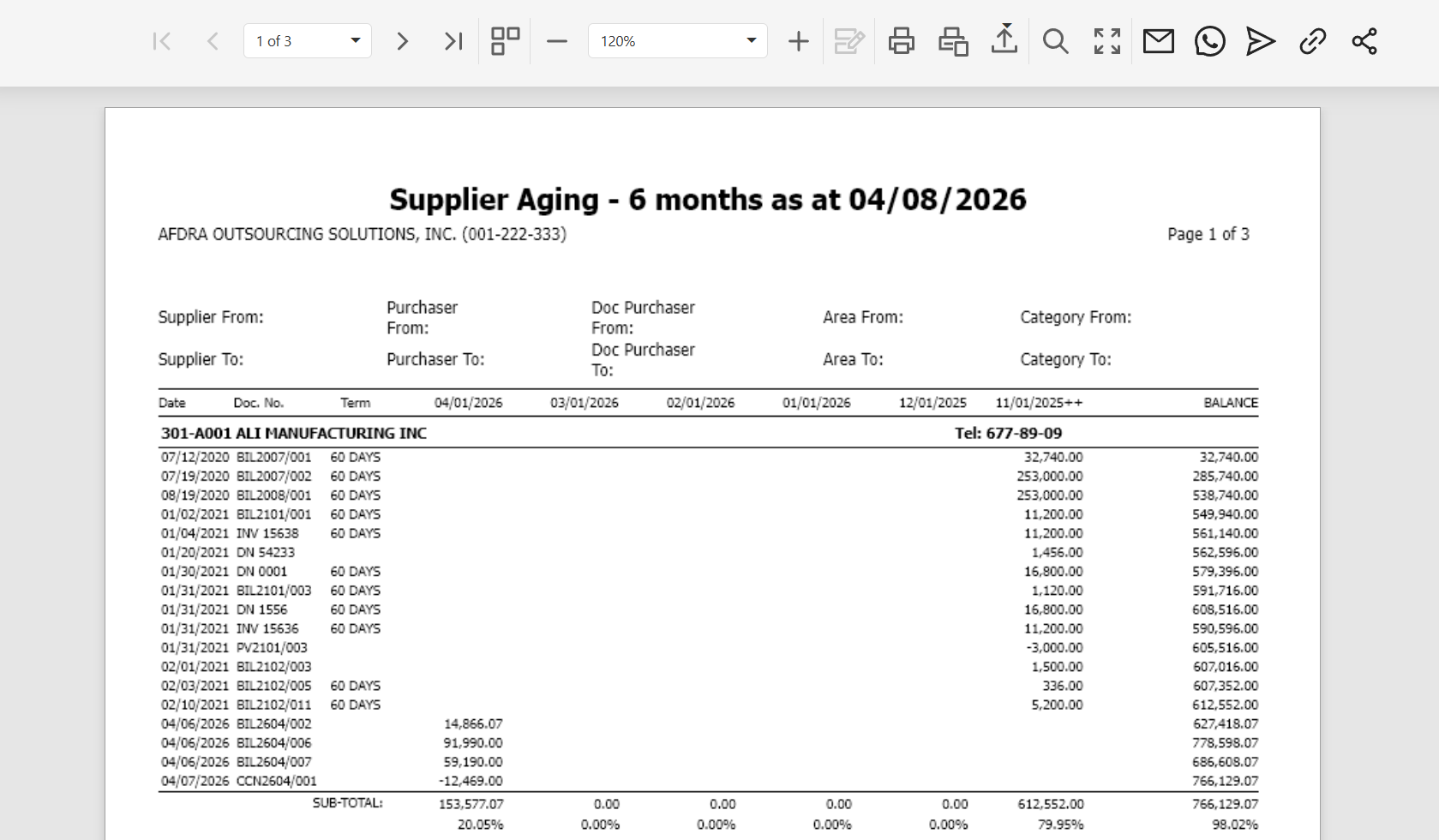1439x840 pixels.
Task: Click the 'Purchaser To:' label
Action: [x=435, y=359]
